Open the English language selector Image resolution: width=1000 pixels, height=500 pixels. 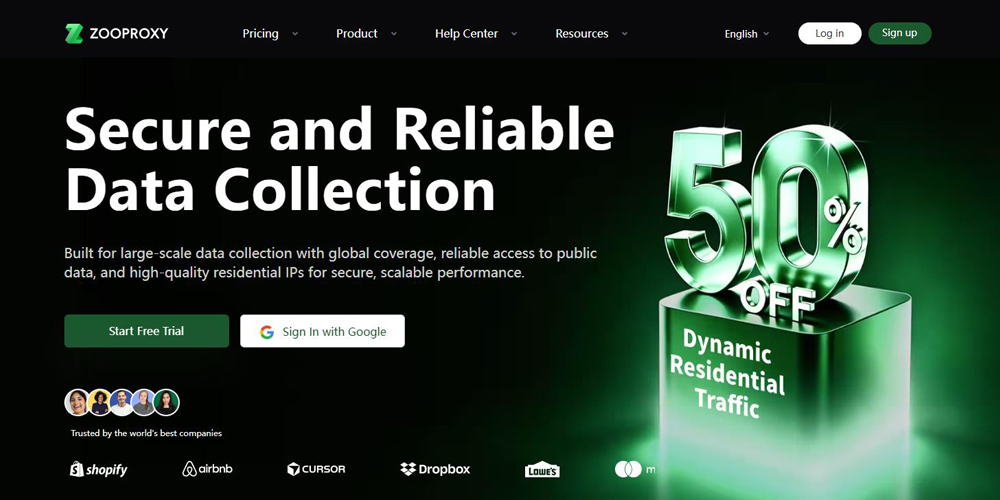747,34
